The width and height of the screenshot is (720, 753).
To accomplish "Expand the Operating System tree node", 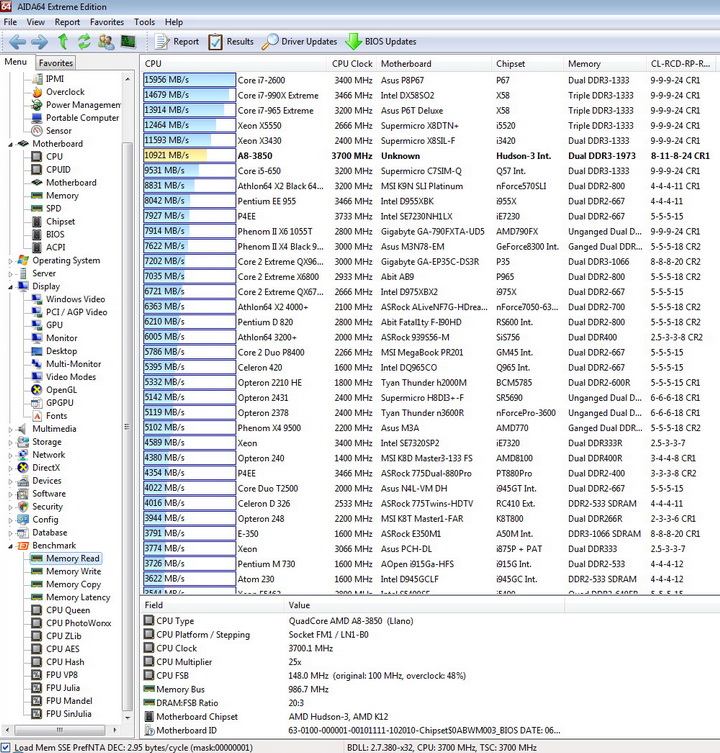I will (x=11, y=261).
